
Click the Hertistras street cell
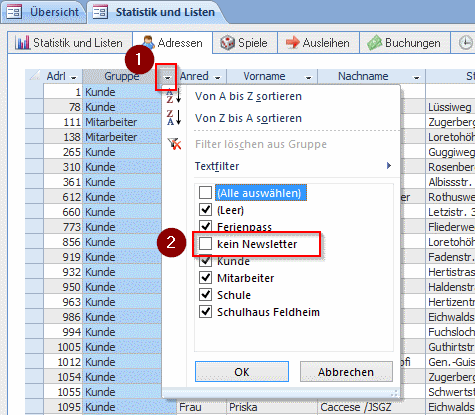click(450, 272)
